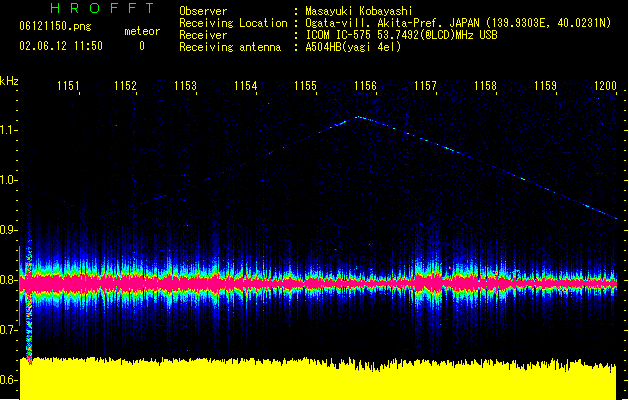The width and height of the screenshot is (629, 400).
Task: Click the A504HB(yagi 4el) antenna text
Action: coord(353,47)
